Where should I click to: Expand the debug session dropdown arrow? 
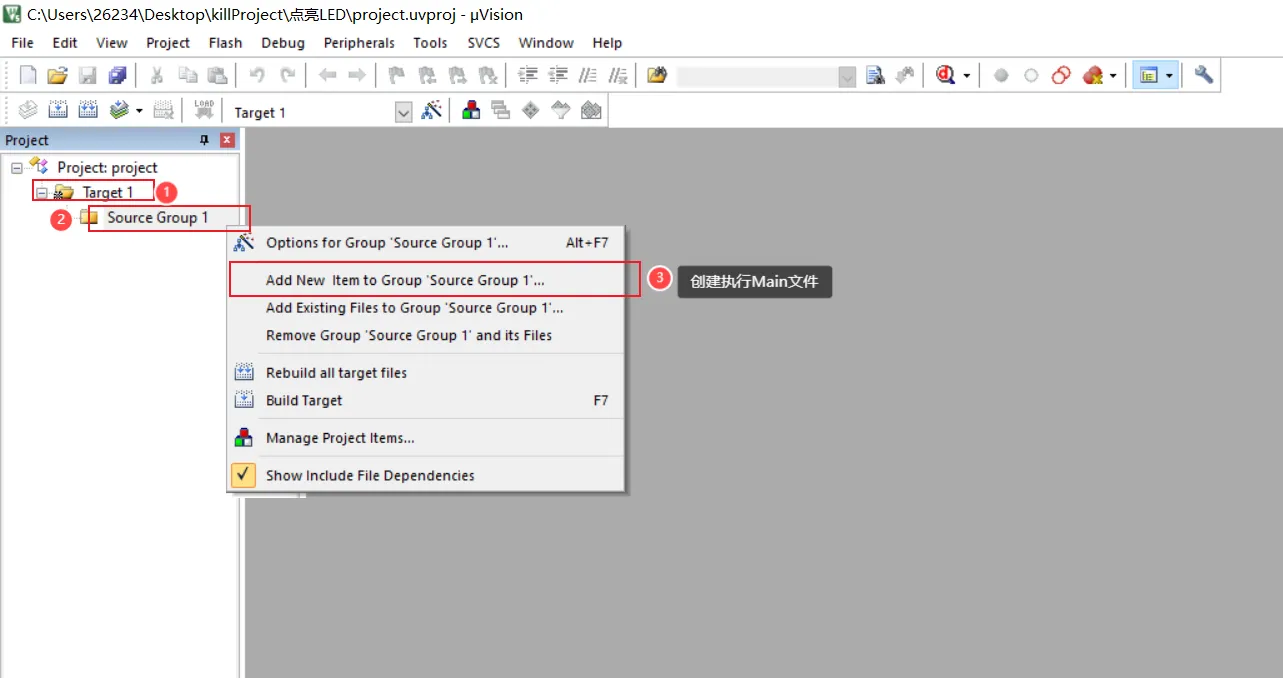(966, 76)
